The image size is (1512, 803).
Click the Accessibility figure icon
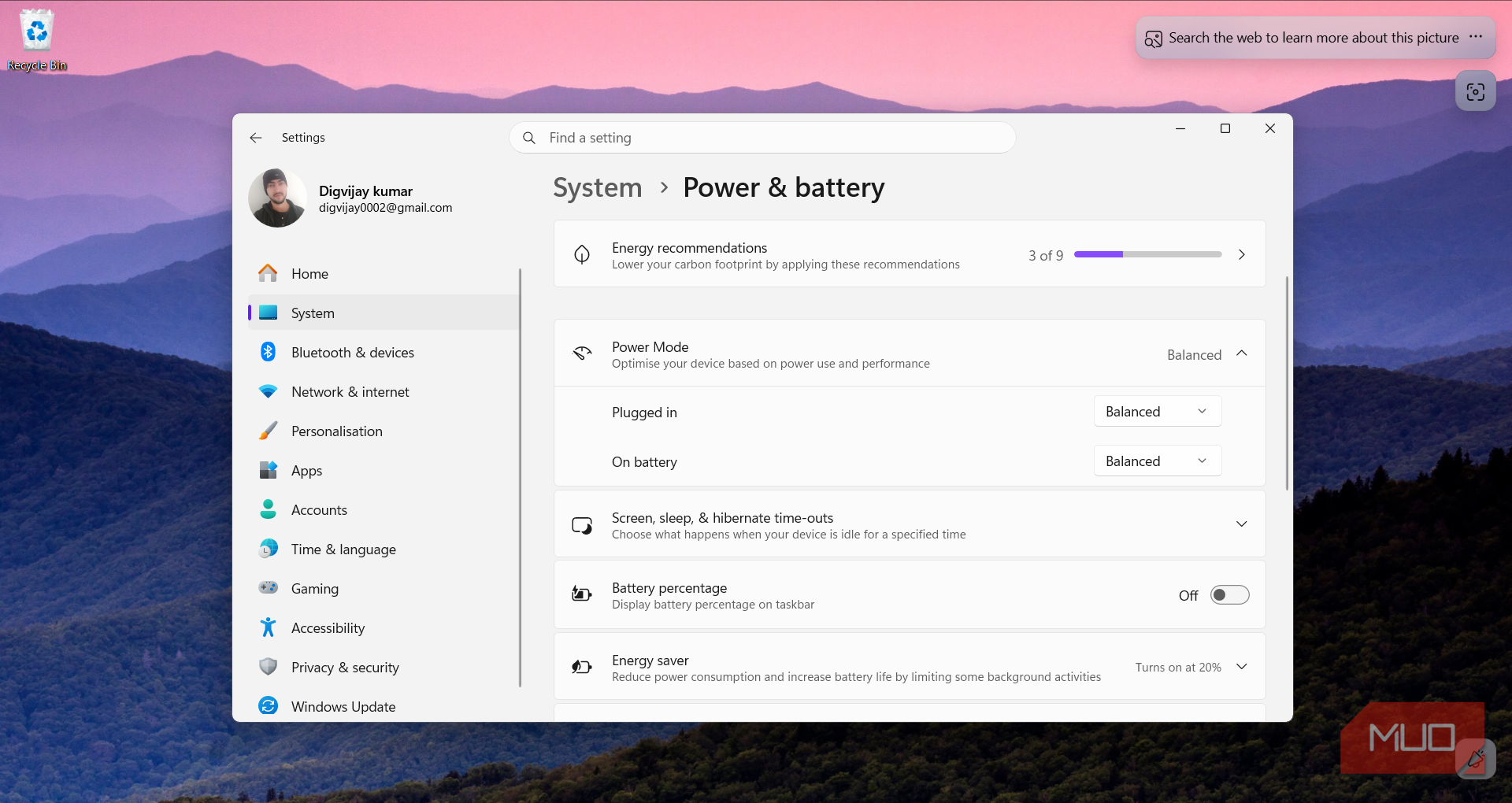pyautogui.click(x=268, y=627)
